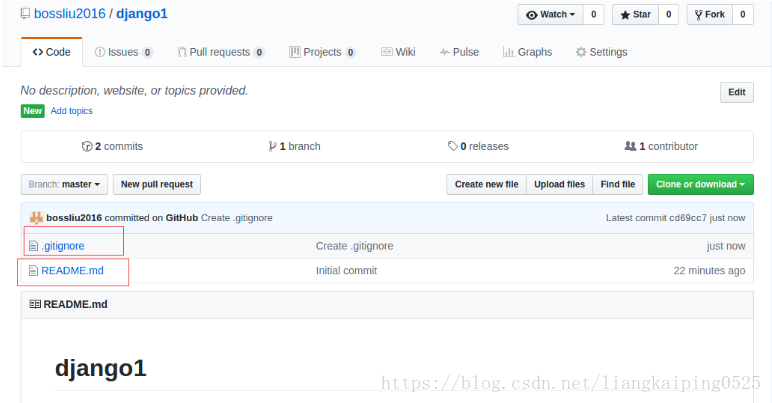772x403 pixels.
Task: Click the Upload files button
Action: click(x=559, y=185)
